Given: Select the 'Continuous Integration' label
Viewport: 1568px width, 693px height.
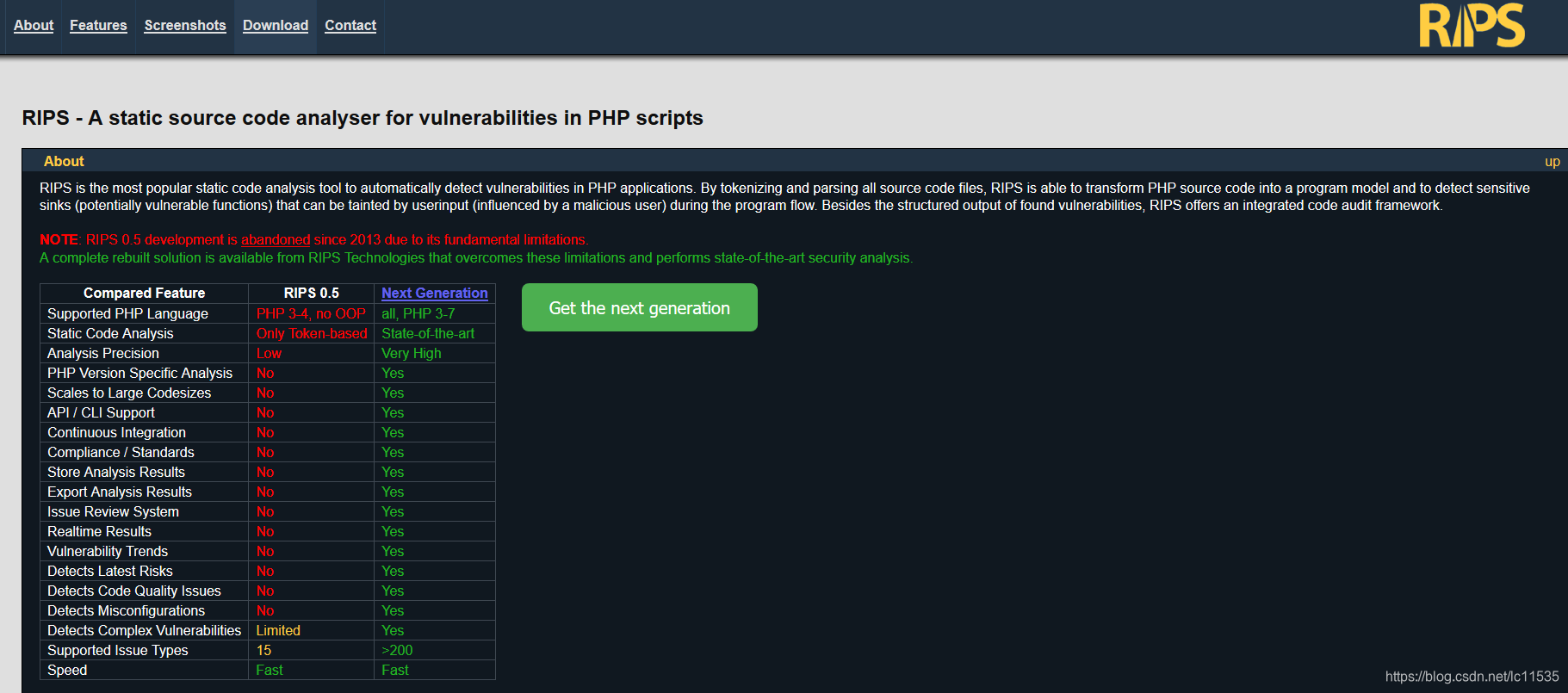Looking at the screenshot, I should [x=116, y=433].
